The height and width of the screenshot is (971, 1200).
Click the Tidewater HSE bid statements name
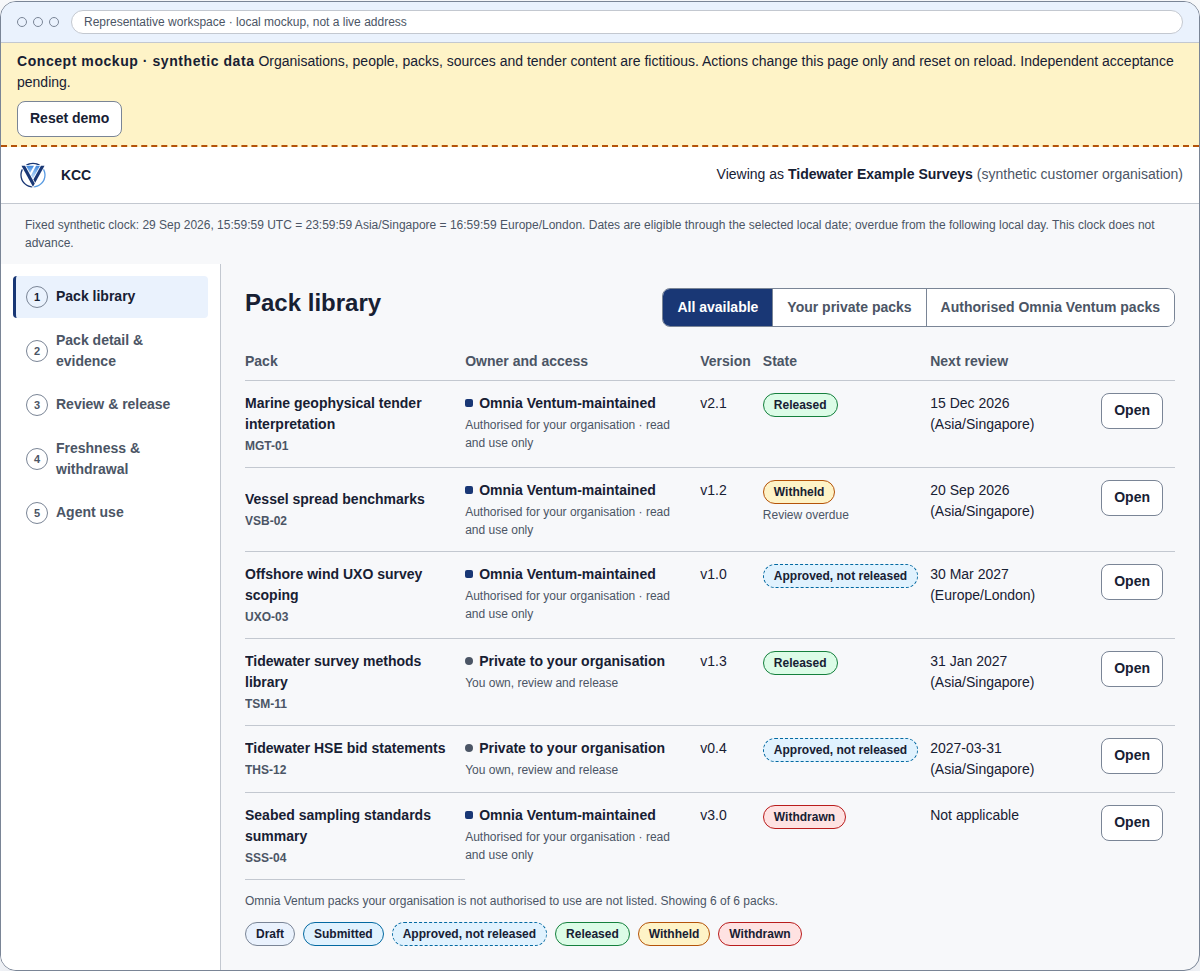coord(345,748)
